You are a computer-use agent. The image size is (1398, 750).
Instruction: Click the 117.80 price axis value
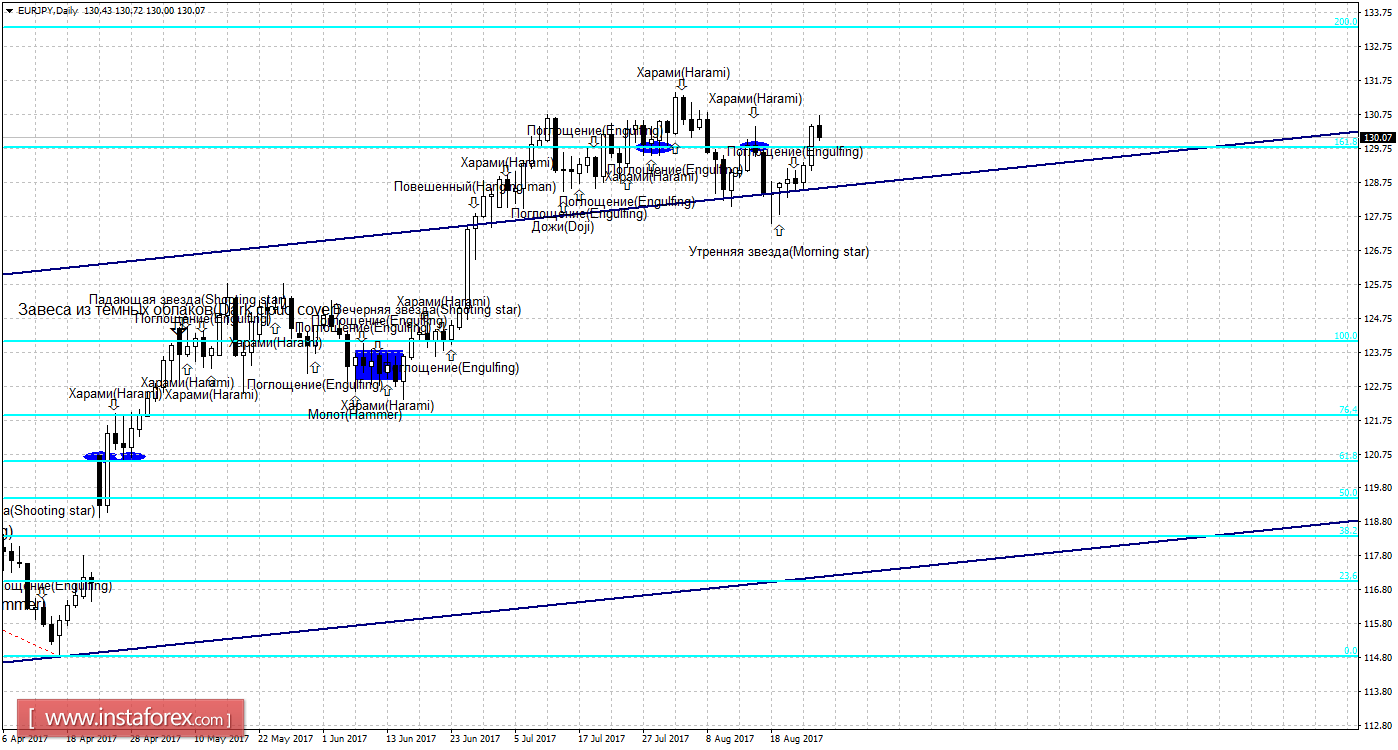[1378, 556]
